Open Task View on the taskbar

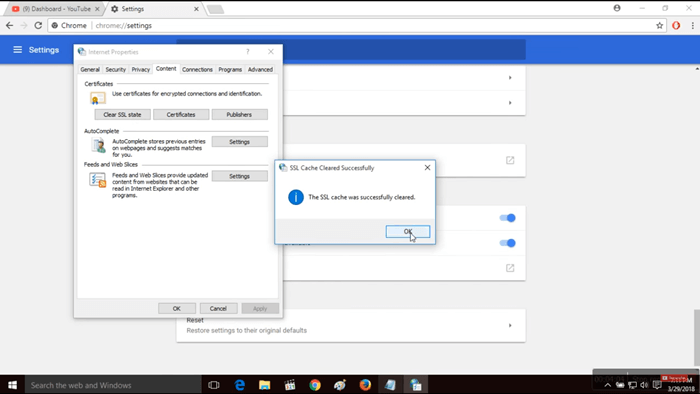click(214, 385)
